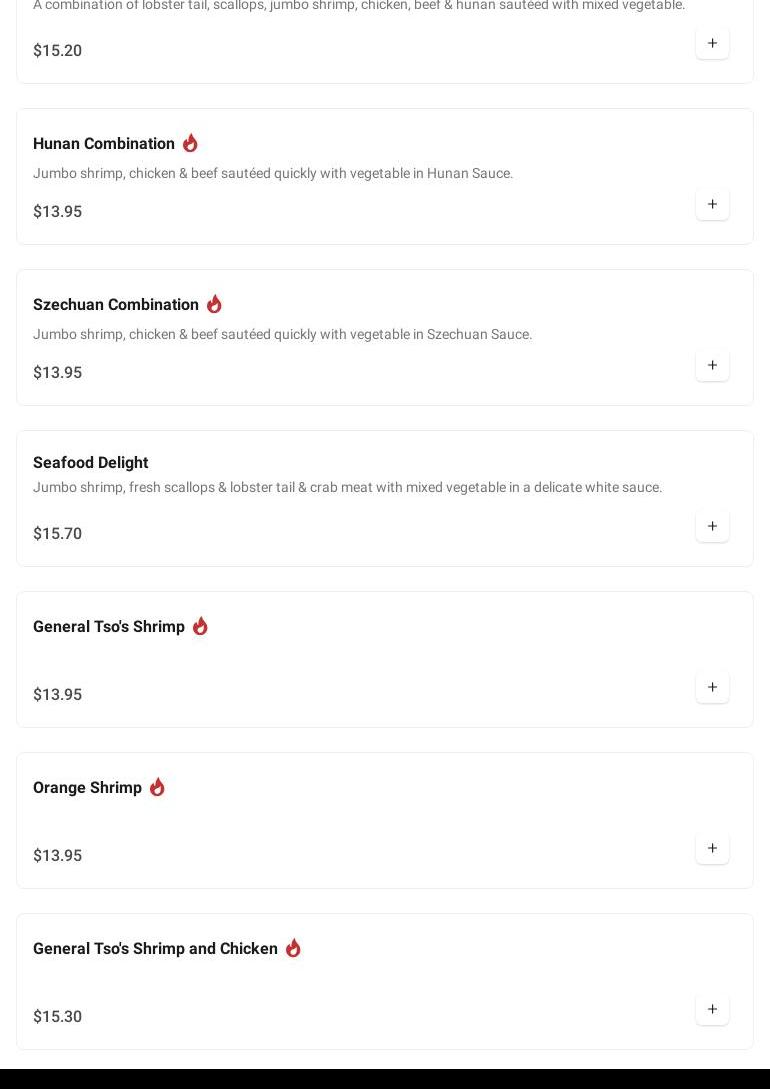
Task: Click the $15.30 price label
Action: [x=57, y=1017]
